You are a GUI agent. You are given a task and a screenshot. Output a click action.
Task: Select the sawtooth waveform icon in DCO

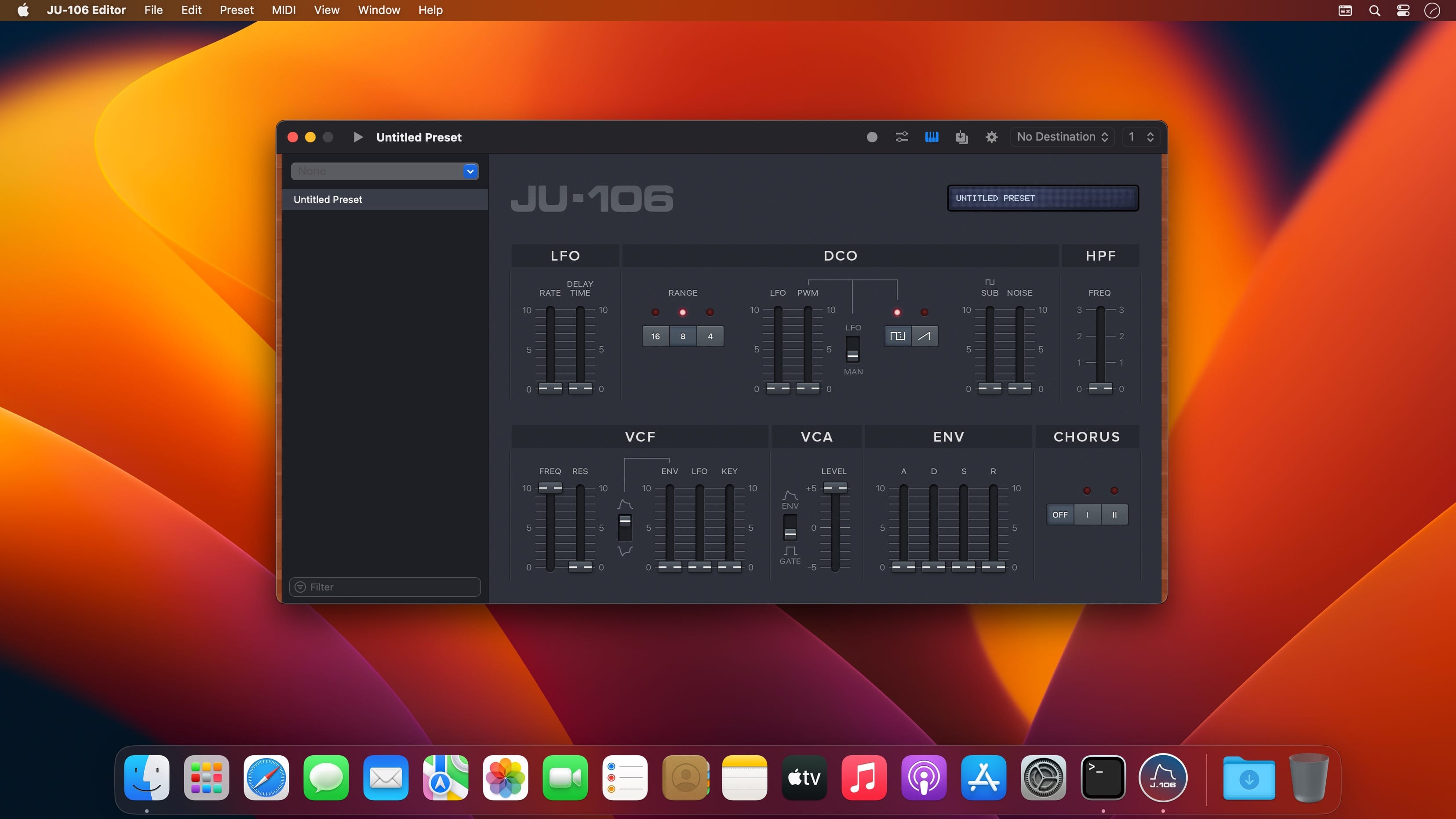coord(924,335)
